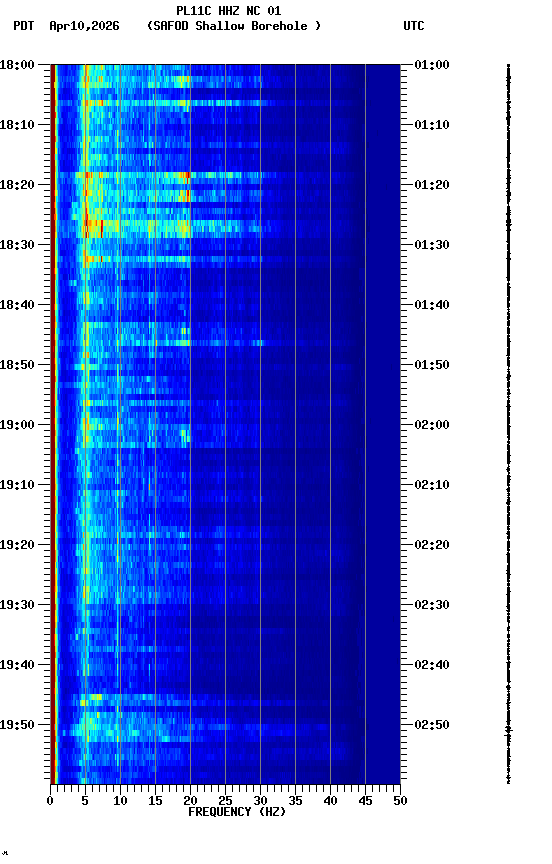The image size is (552, 864).
Task: Click the 01:20 UTC time label
Action: 432,185
